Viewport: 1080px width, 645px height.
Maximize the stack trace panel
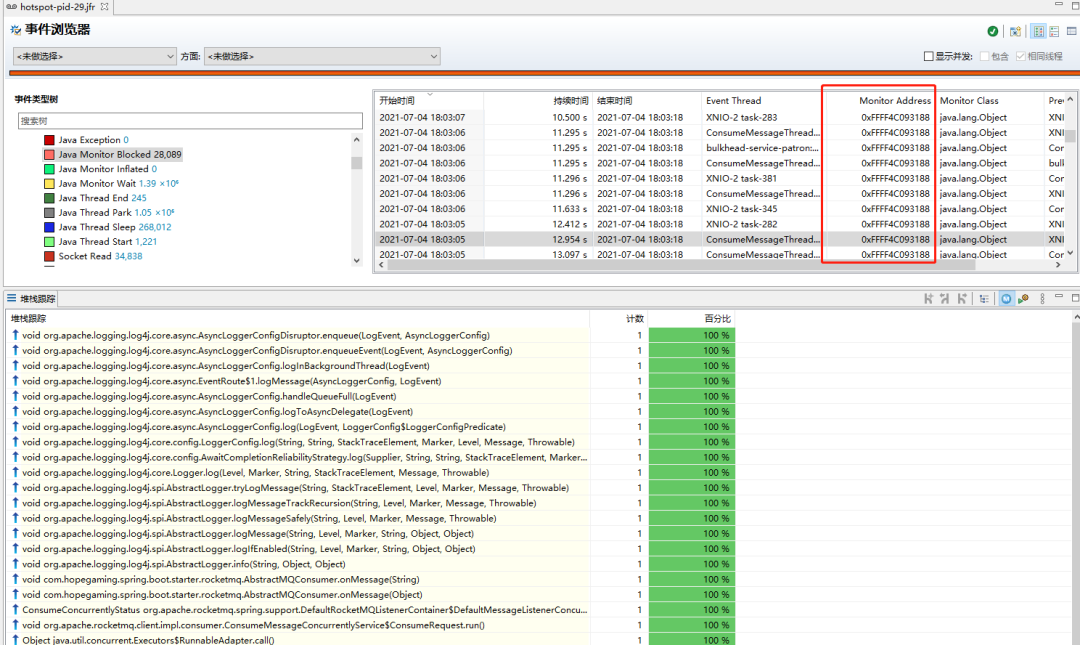click(1075, 298)
